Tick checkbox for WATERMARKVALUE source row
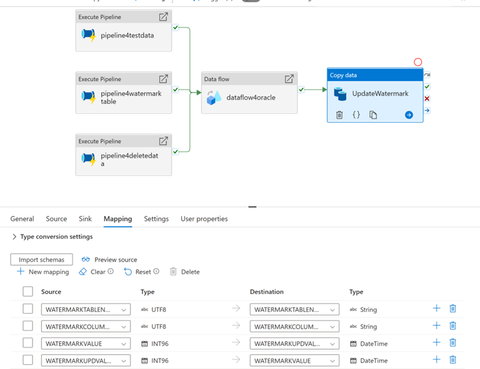480x369 pixels. 28,343
